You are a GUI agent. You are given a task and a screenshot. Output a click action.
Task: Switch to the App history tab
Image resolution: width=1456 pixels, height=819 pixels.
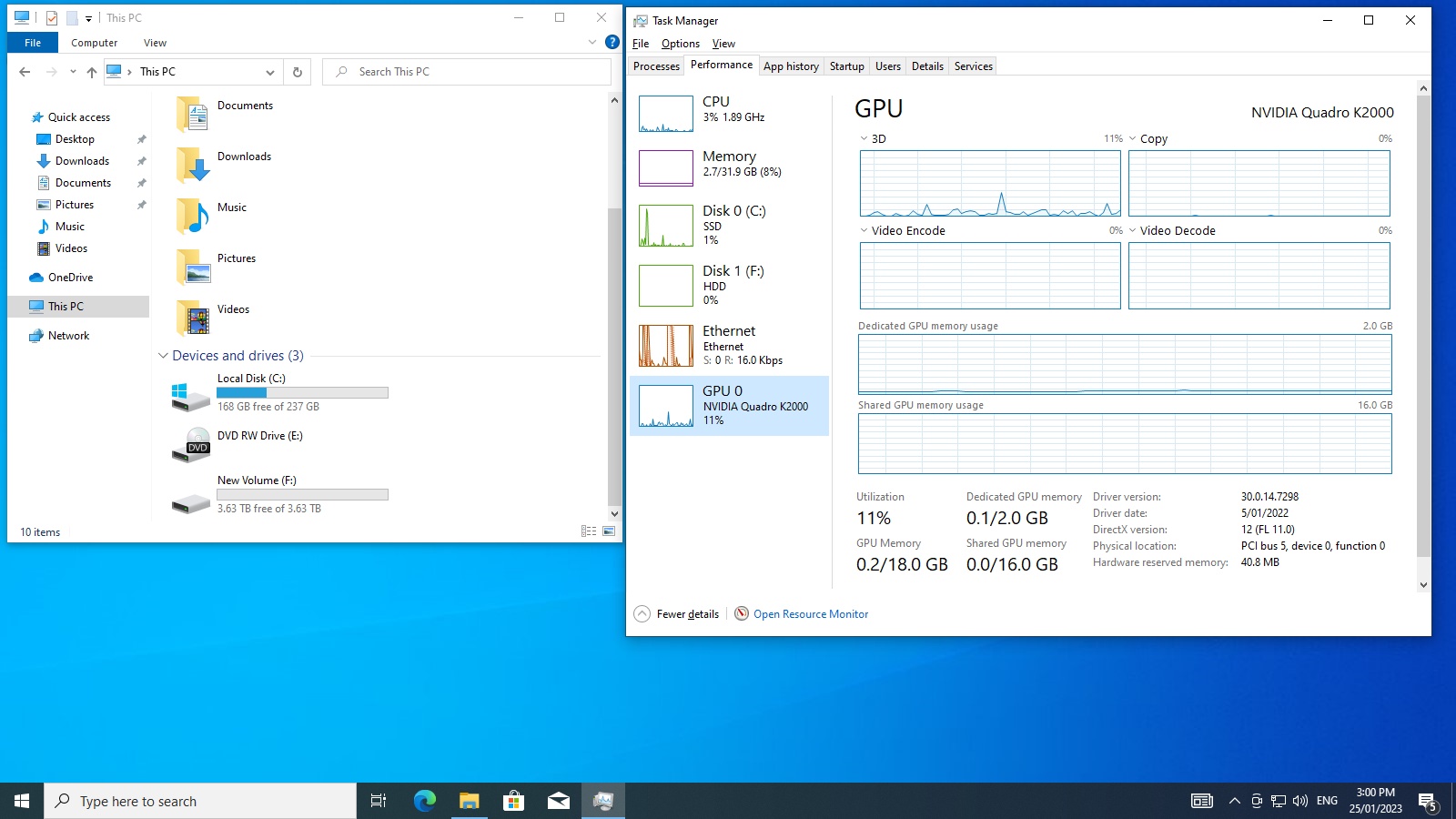point(791,66)
